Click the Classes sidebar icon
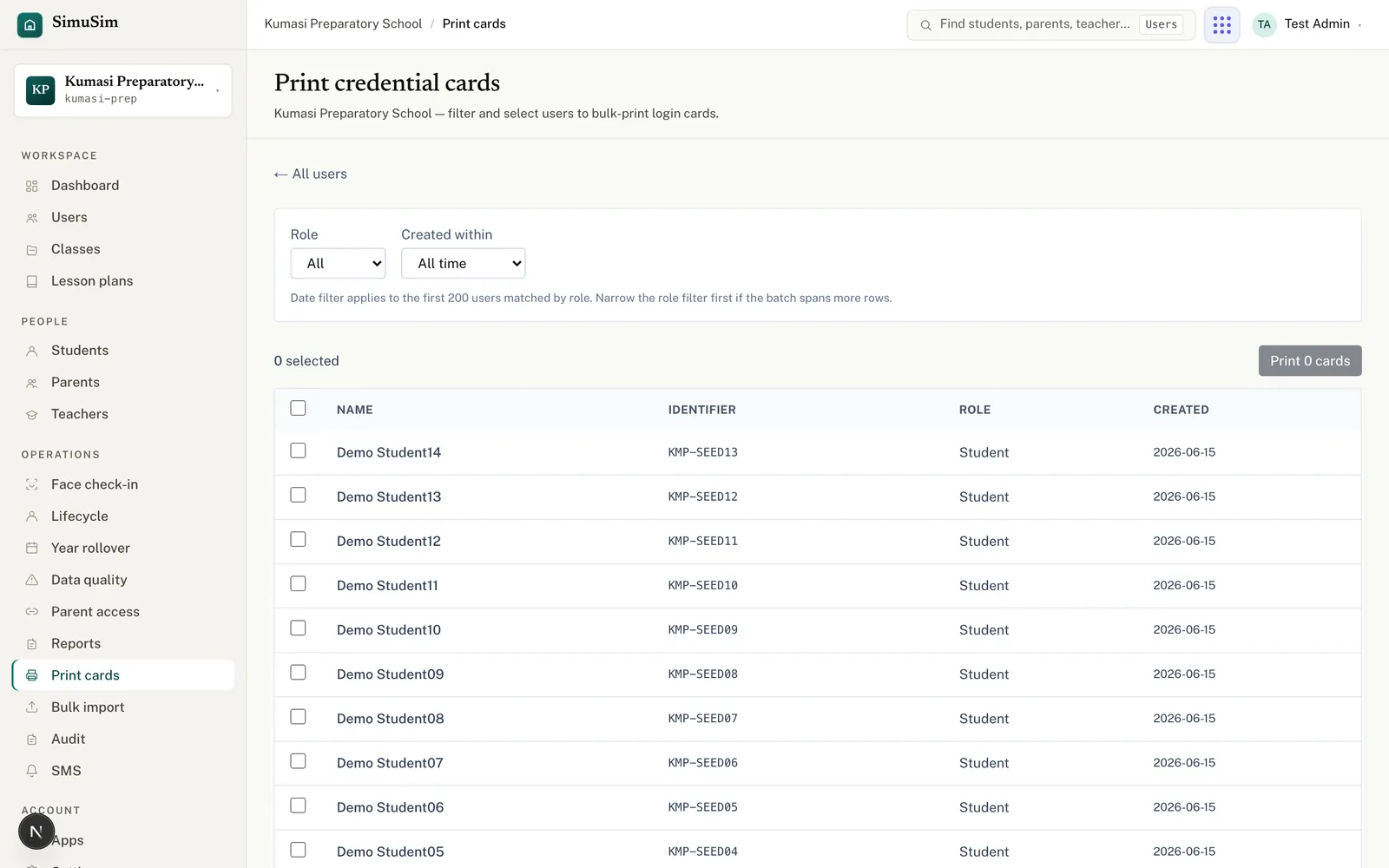Viewport: 1389px width, 868px height. 32,250
